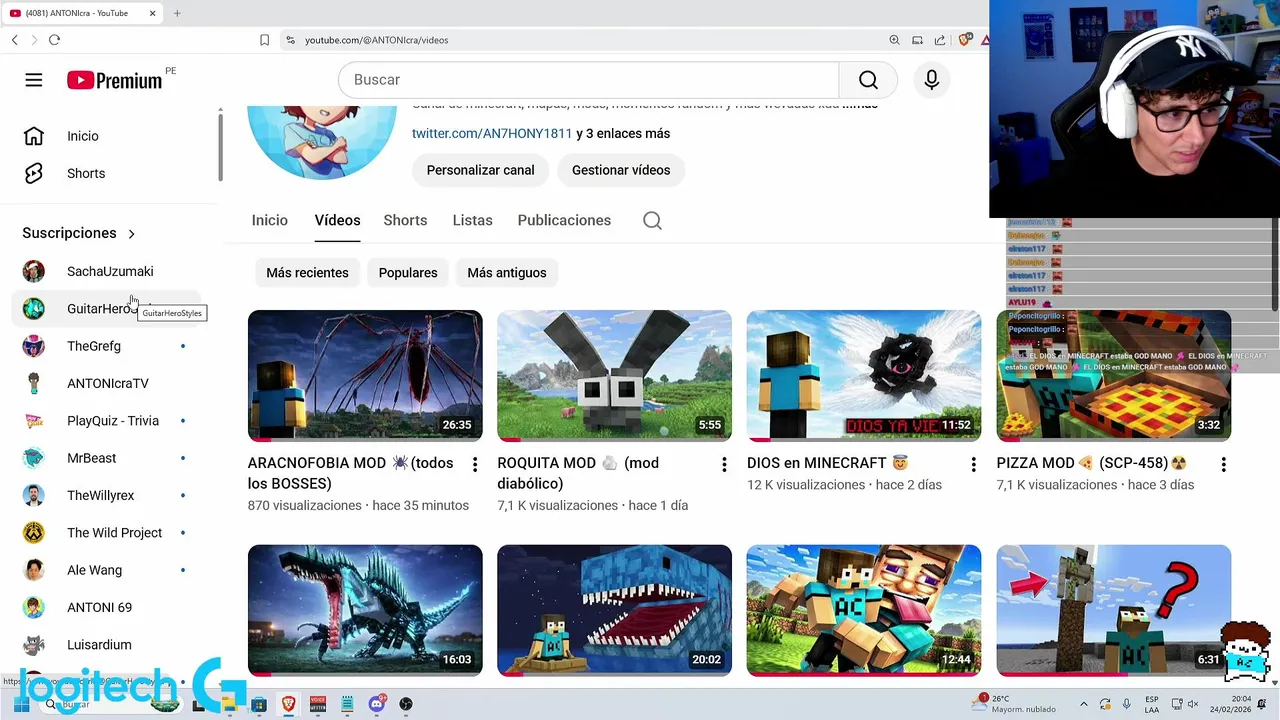Open MrBeast channel avatar

point(34,458)
